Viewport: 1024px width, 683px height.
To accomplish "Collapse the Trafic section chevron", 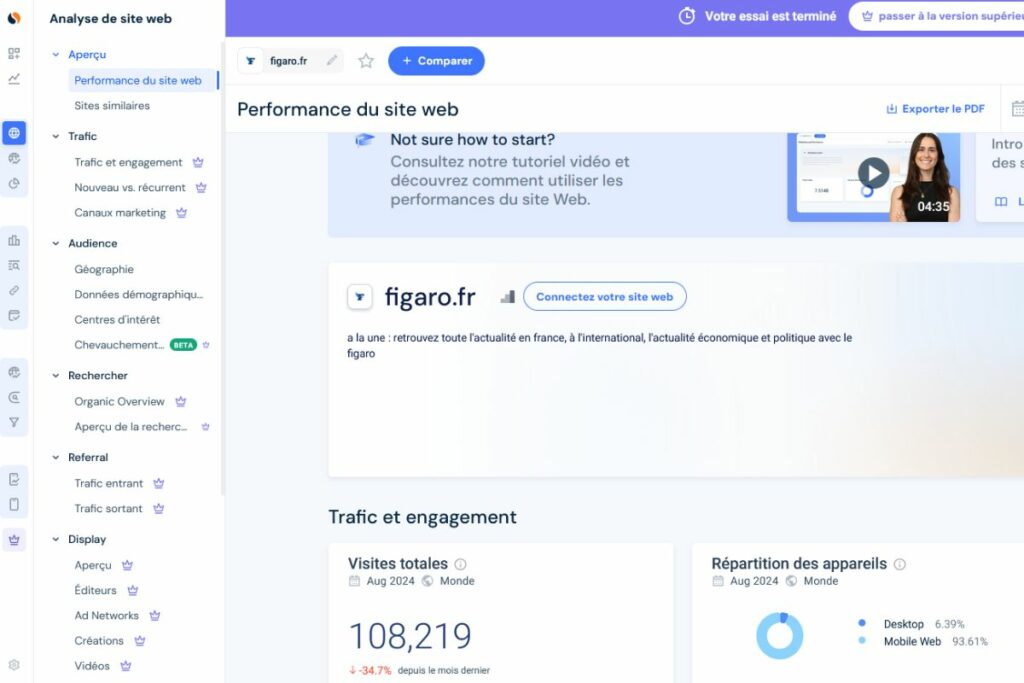I will (56, 136).
